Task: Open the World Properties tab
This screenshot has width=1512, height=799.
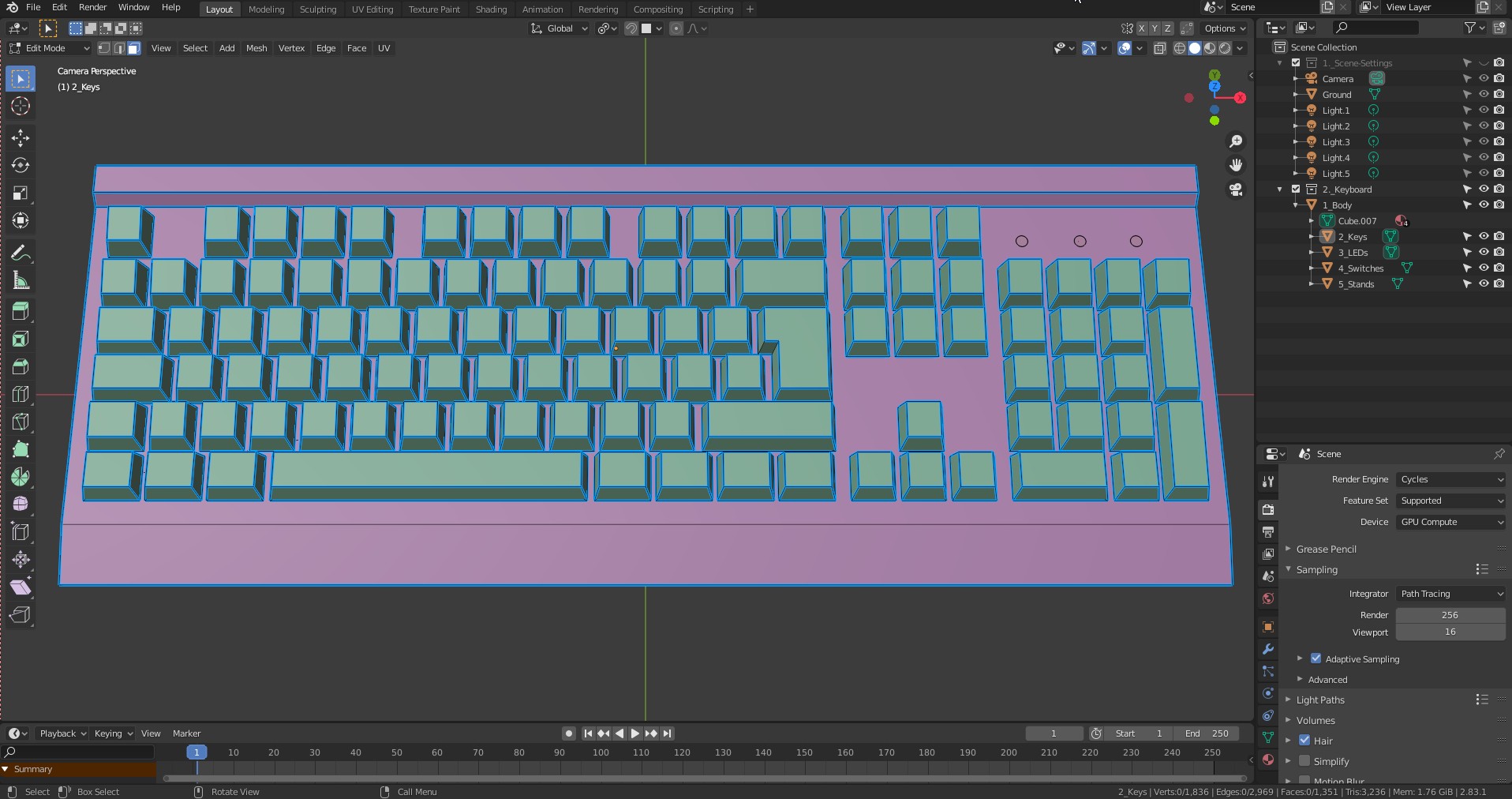Action: (x=1267, y=598)
